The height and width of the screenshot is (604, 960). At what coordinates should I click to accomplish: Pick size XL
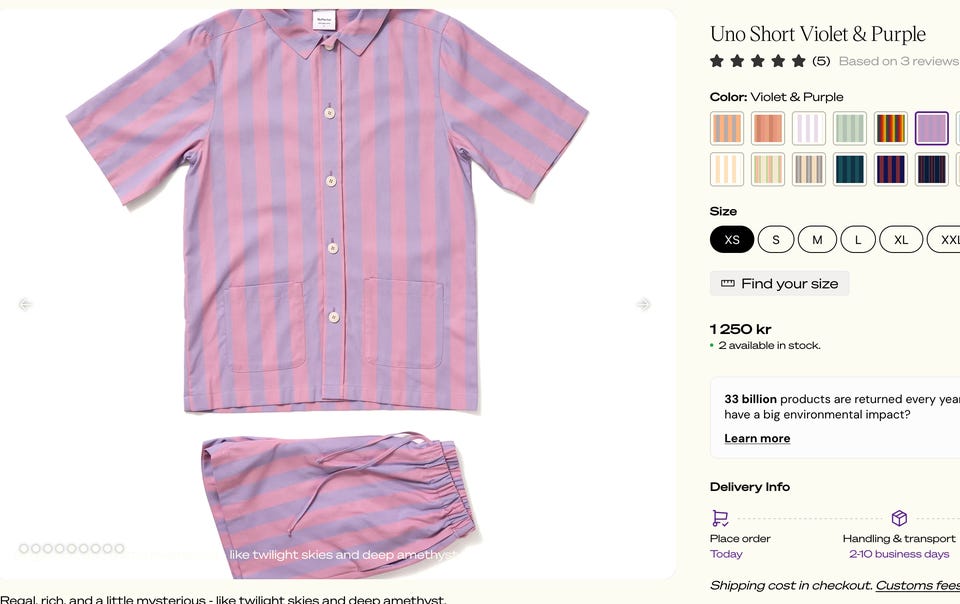[x=901, y=240]
